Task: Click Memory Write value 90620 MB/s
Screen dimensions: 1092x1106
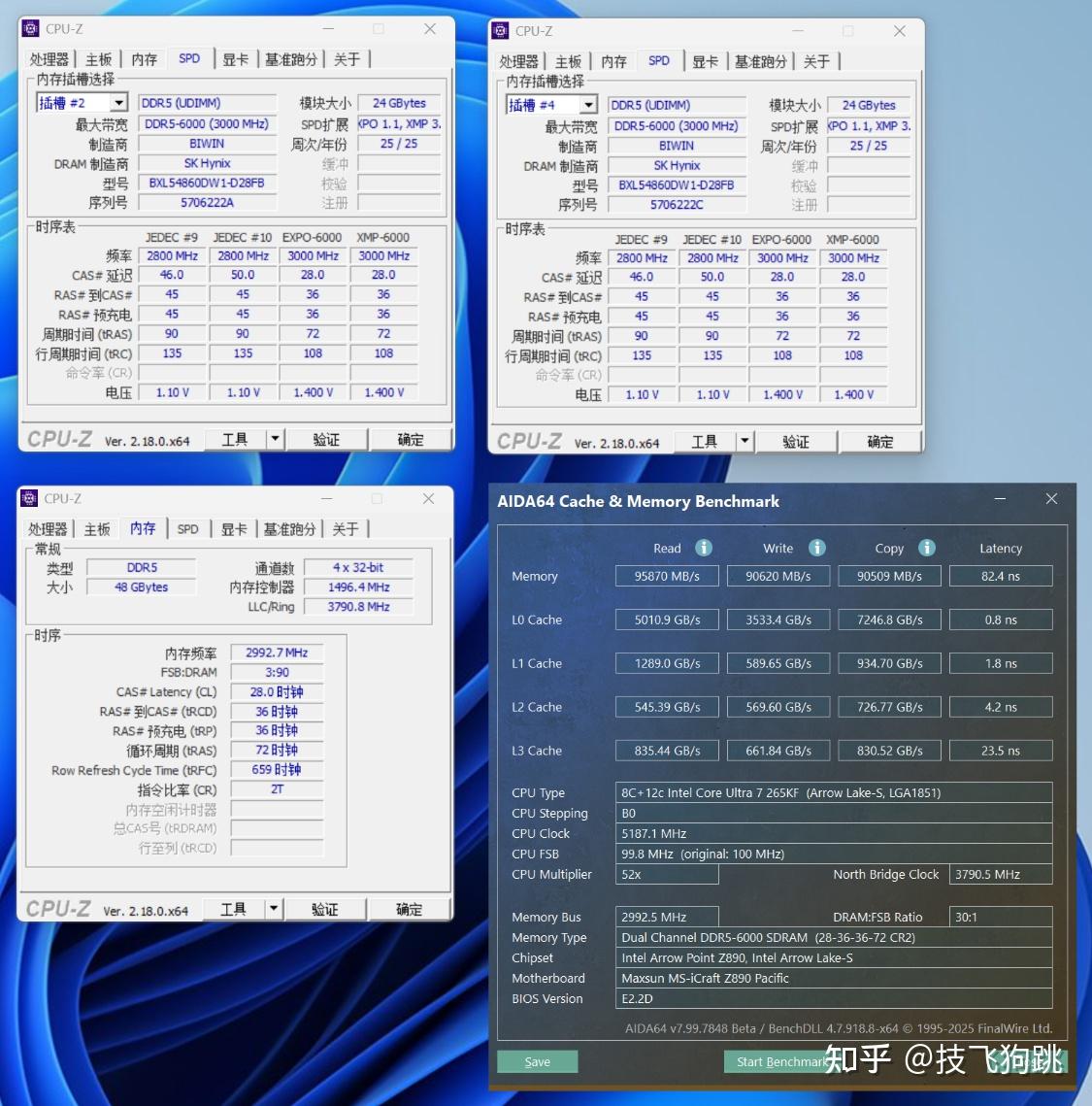Action: [778, 576]
